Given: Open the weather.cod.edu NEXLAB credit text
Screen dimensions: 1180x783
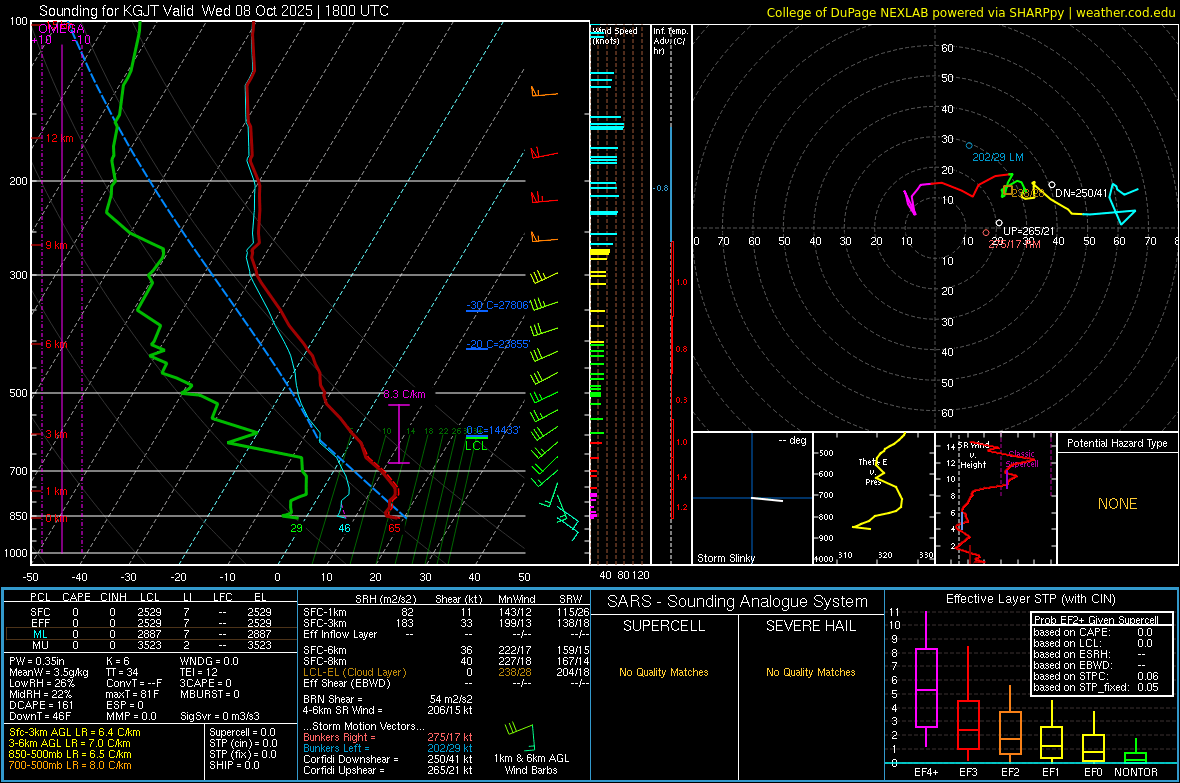Looking at the screenshot, I should [x=971, y=12].
